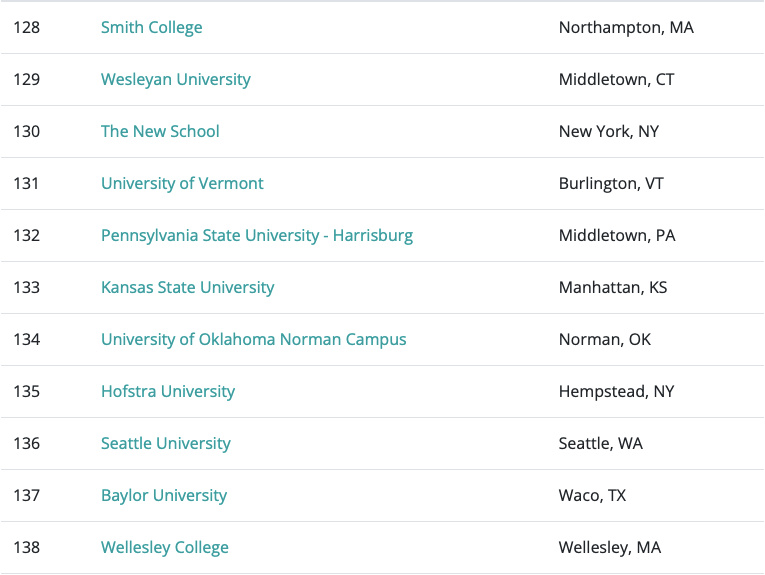Image resolution: width=765 pixels, height=575 pixels.
Task: Click rank number 138 in the table
Action: 27,548
